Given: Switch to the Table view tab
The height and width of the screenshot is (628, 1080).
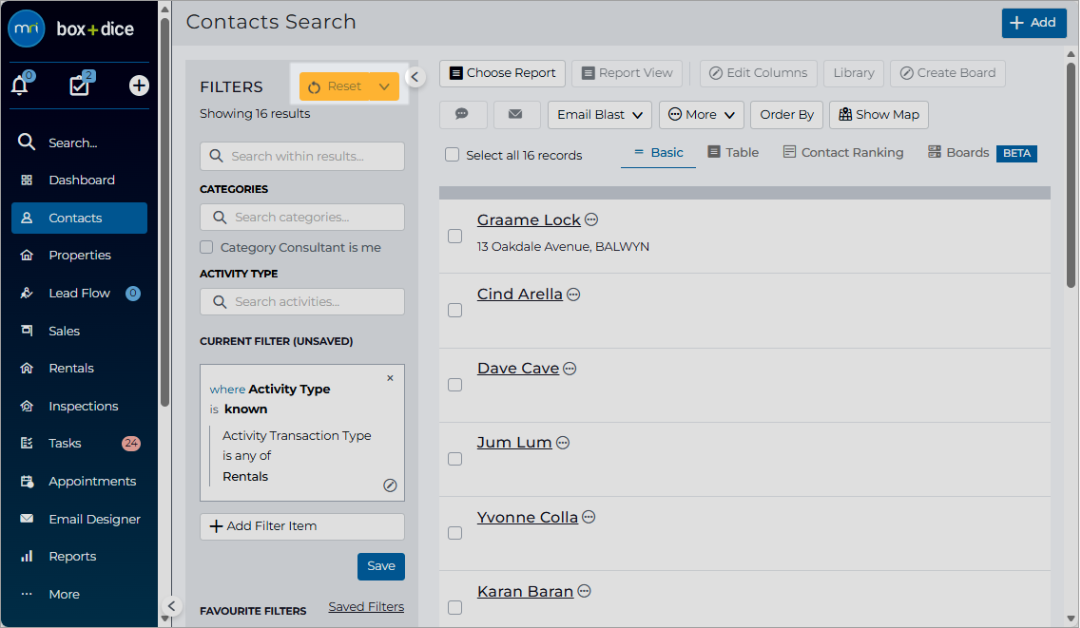Looking at the screenshot, I should [734, 153].
